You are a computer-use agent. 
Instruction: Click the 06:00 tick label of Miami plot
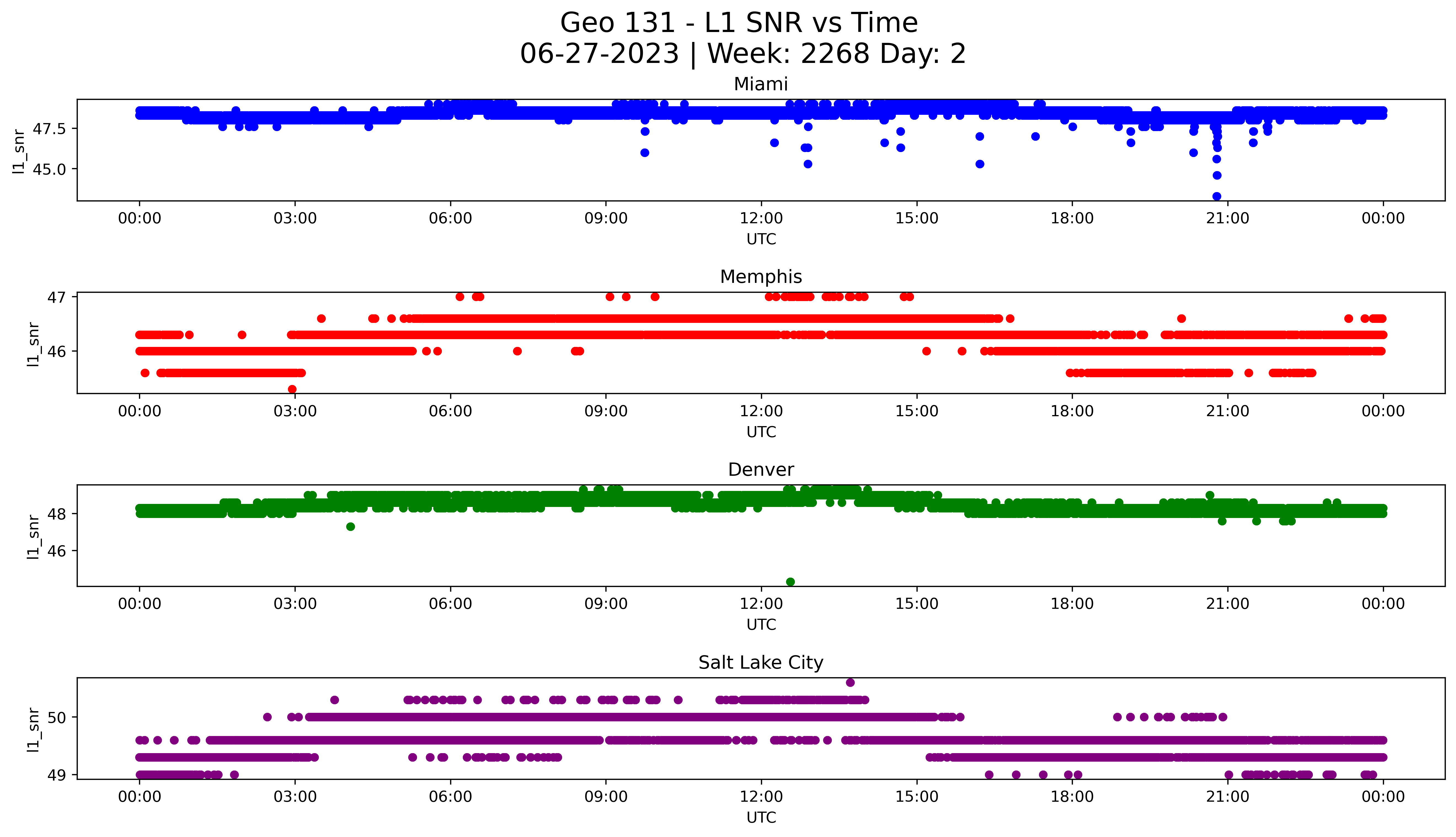point(451,219)
